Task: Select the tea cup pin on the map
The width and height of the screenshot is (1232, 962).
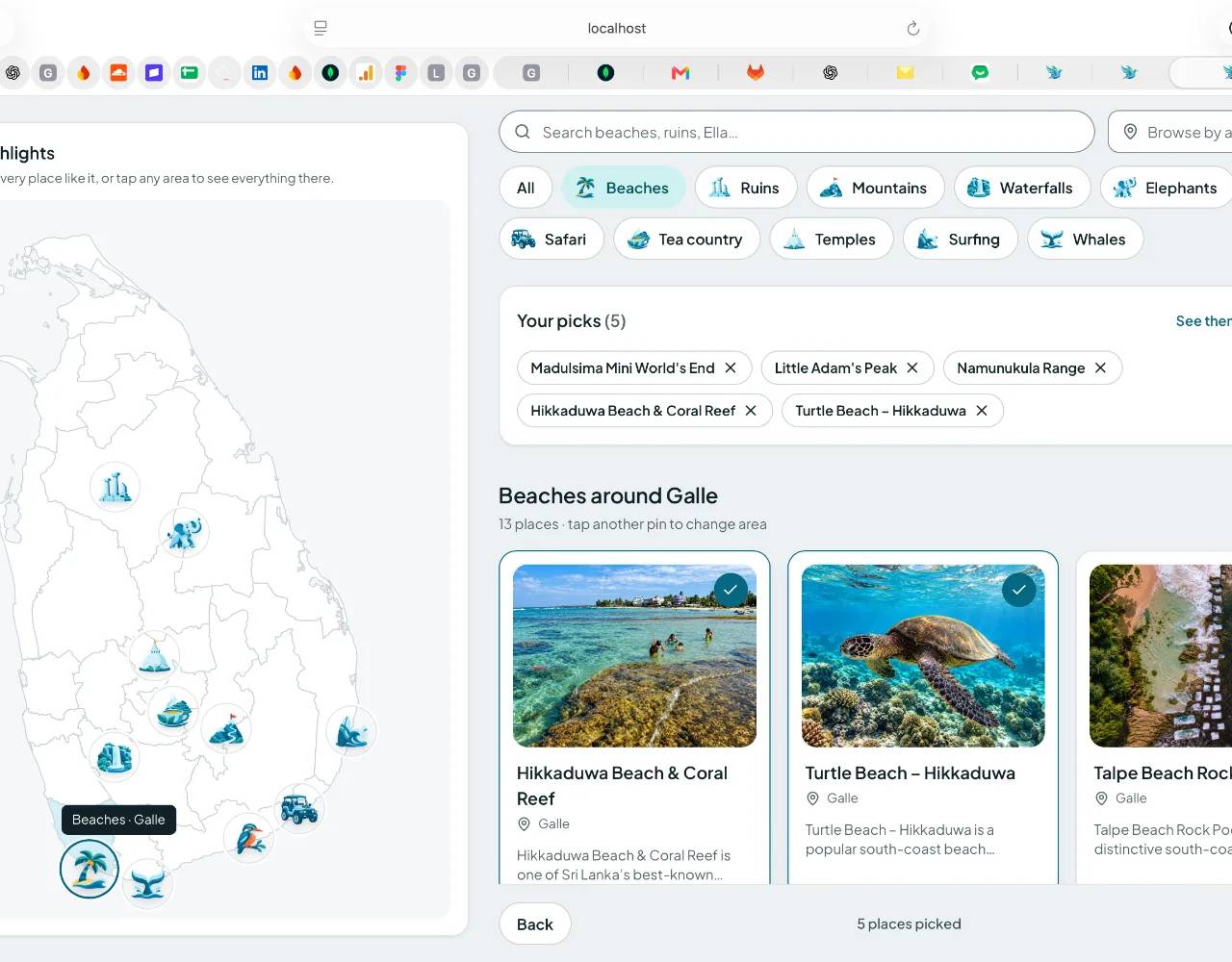Action: (173, 711)
